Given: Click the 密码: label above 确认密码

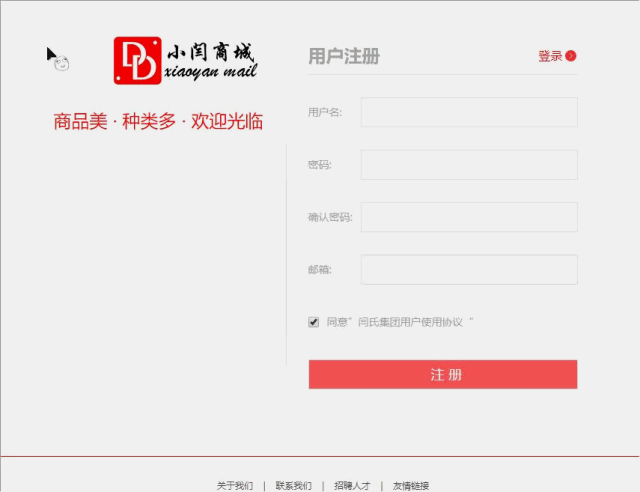Looking at the screenshot, I should [320, 165].
